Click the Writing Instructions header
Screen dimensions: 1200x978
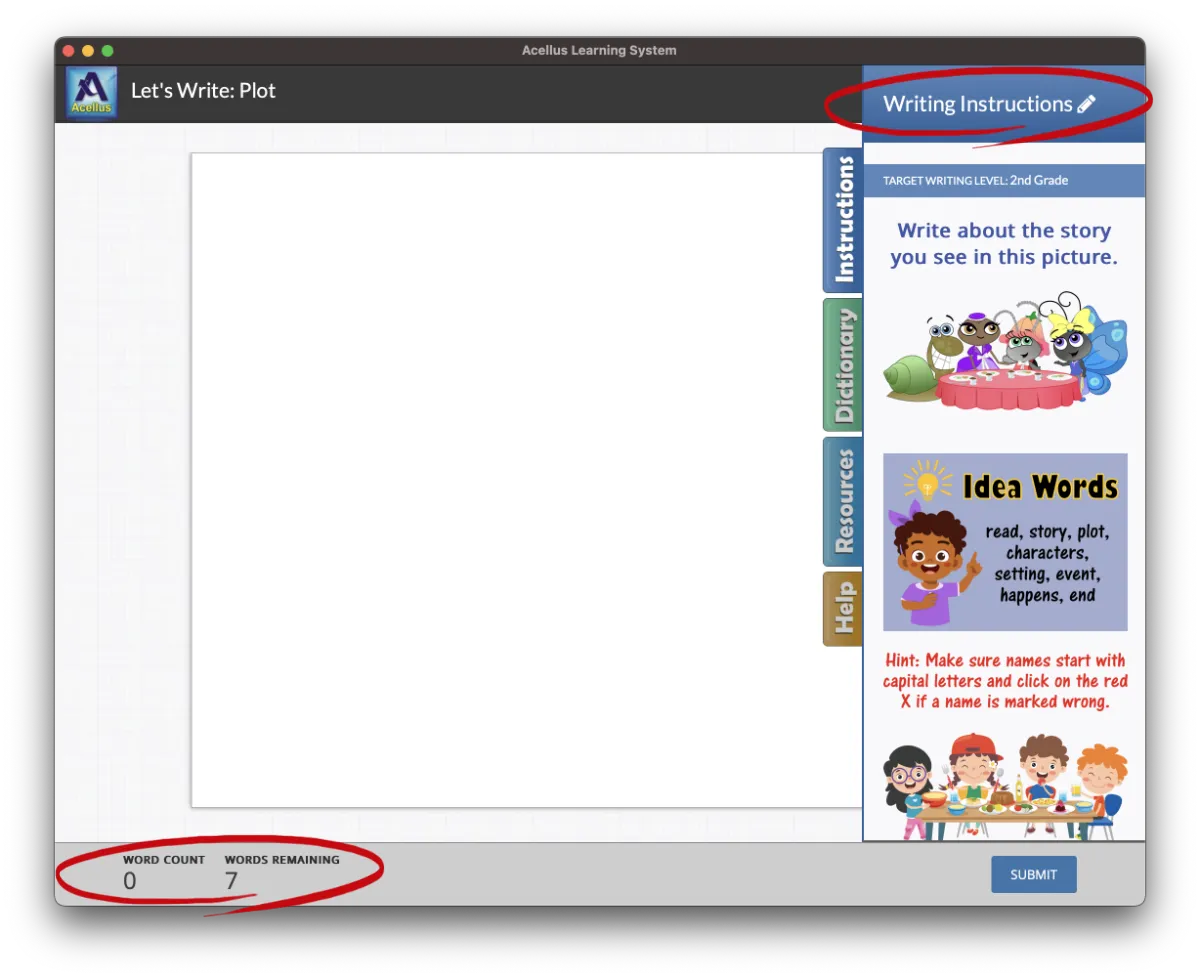click(x=978, y=103)
